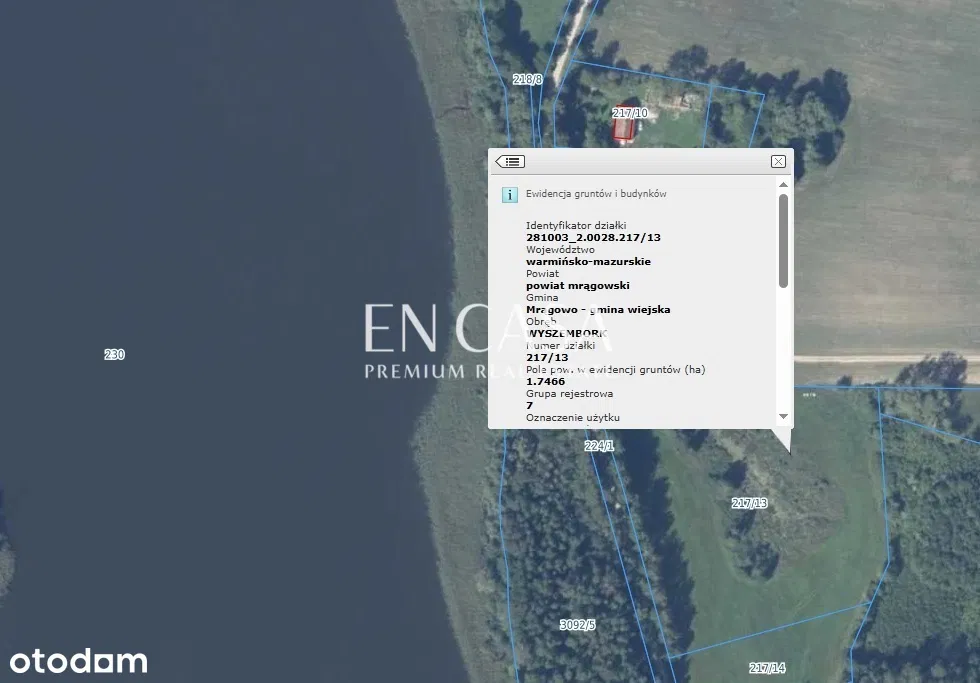
Task: Select forest parcel labeled 3092/5
Action: [x=577, y=624]
